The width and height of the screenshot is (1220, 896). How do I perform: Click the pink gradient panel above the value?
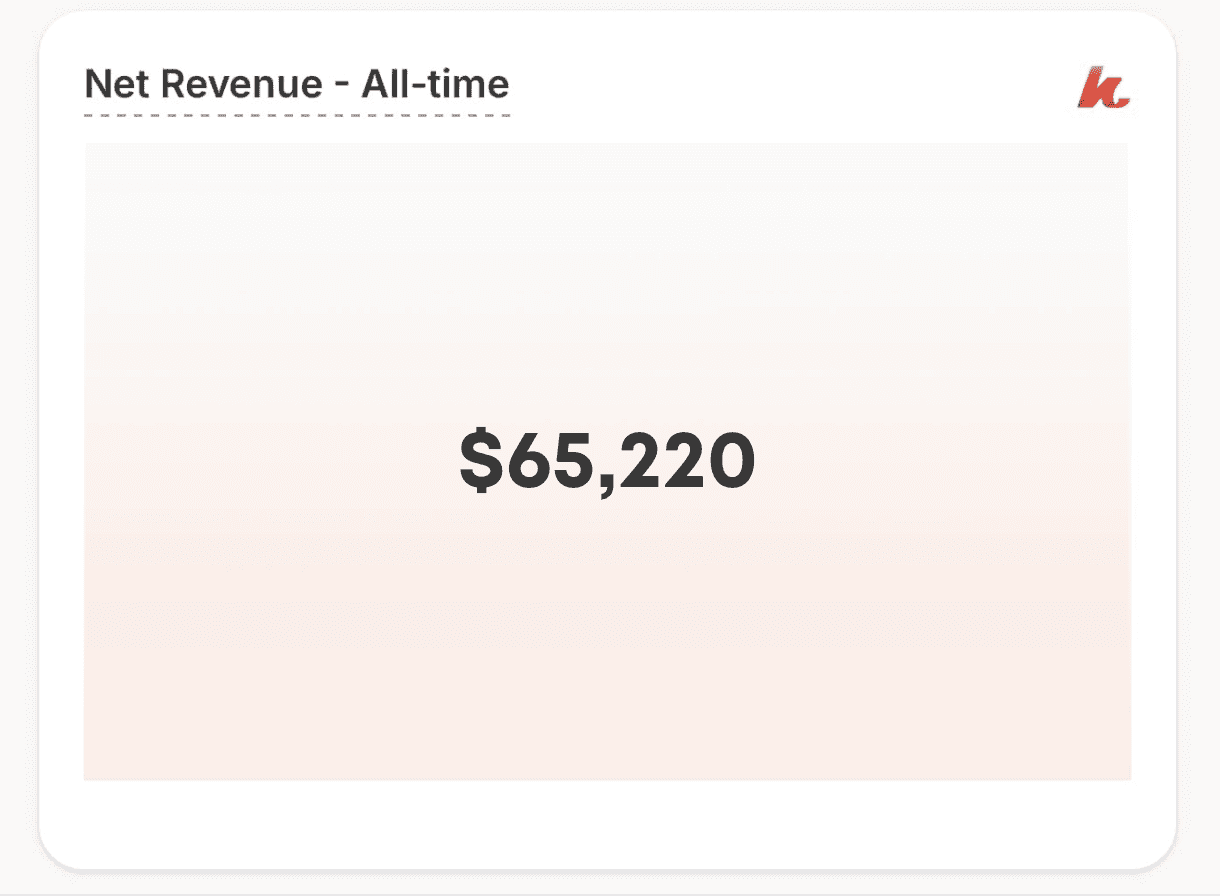click(x=607, y=280)
